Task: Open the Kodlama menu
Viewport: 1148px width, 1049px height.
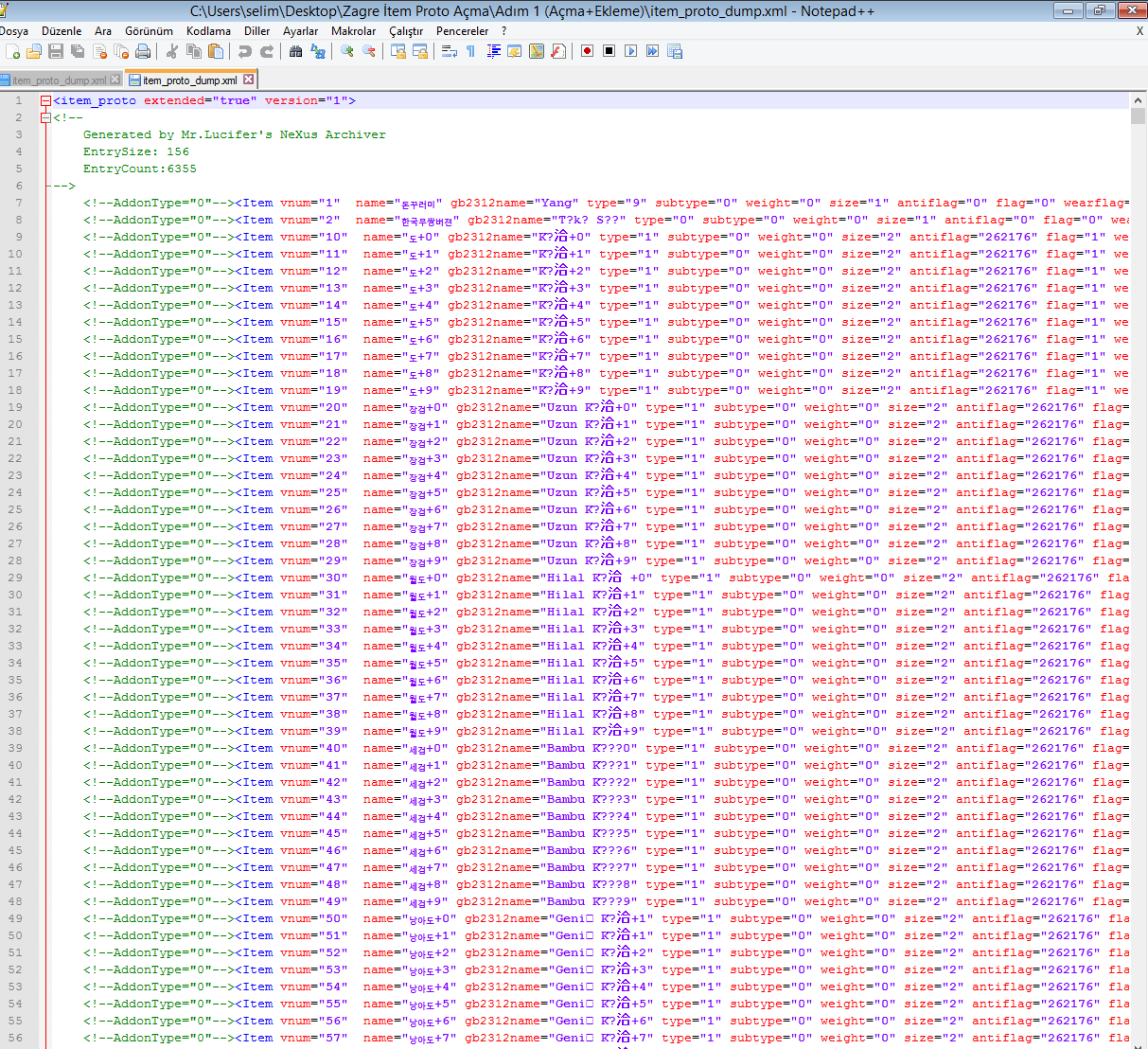Action: pyautogui.click(x=208, y=31)
